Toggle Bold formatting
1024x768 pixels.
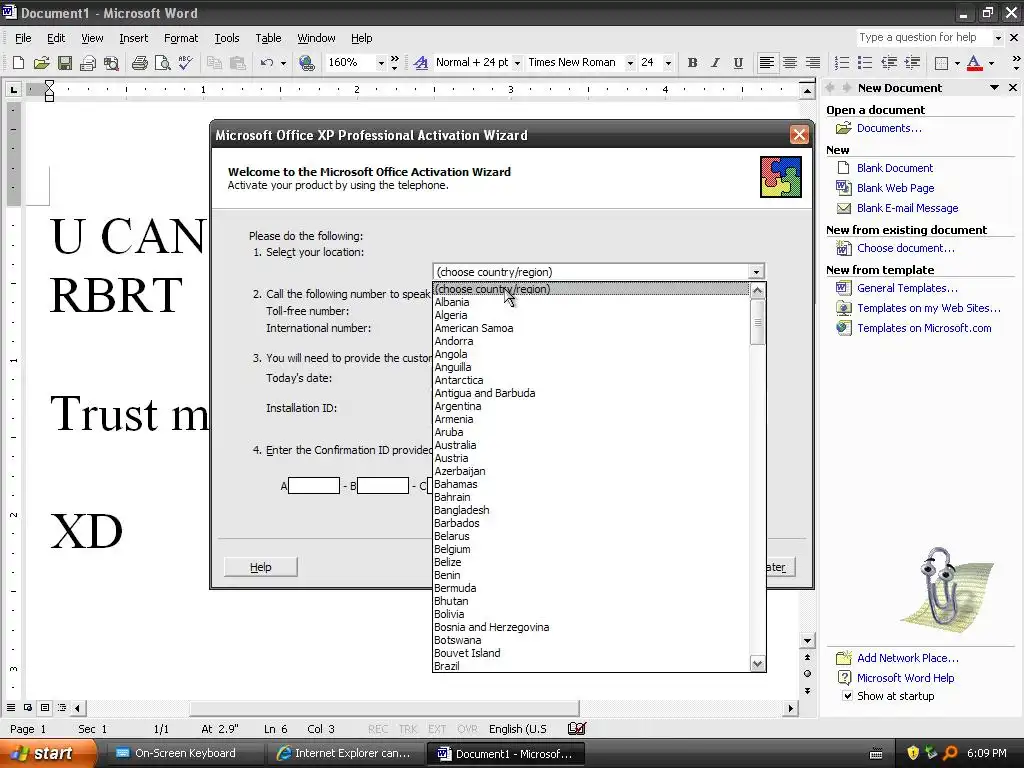692,63
